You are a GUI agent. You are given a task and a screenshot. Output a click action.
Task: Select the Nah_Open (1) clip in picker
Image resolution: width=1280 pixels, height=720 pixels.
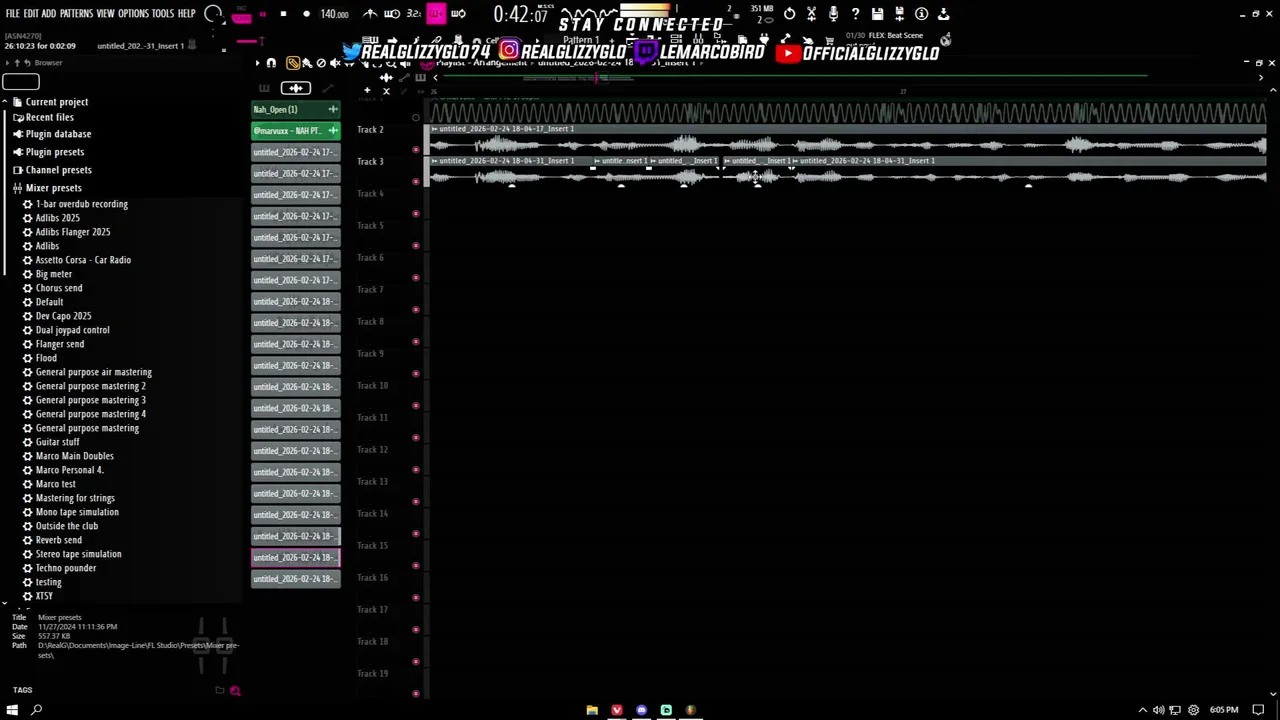click(x=295, y=109)
